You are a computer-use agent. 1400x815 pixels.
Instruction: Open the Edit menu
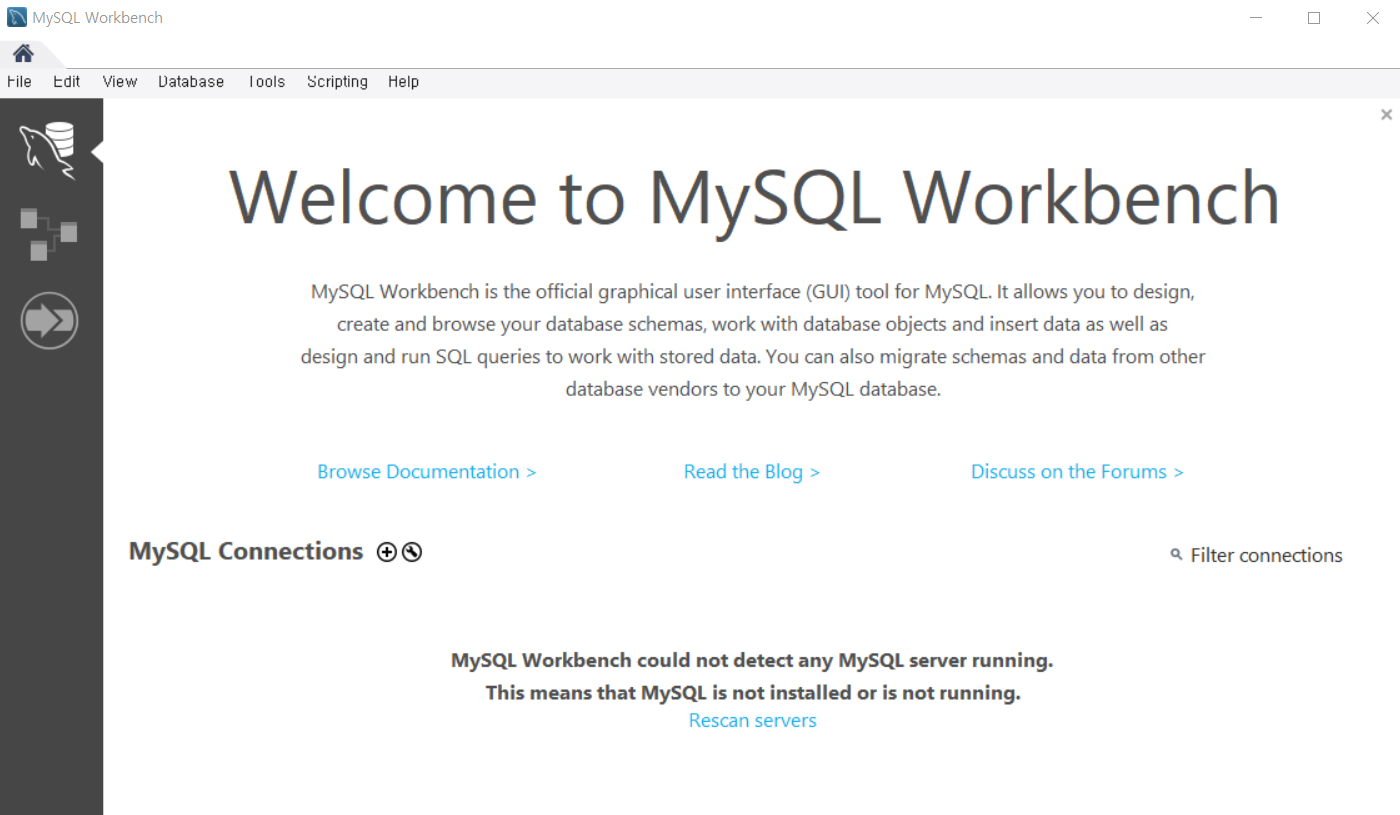(x=67, y=82)
